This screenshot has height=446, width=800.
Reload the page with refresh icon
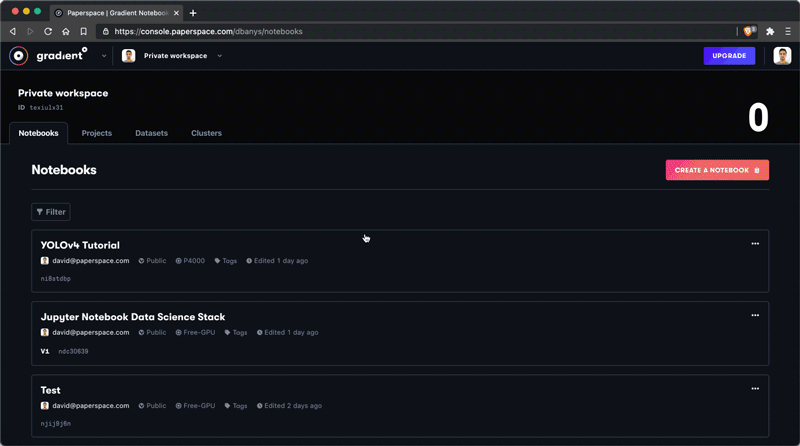48,32
